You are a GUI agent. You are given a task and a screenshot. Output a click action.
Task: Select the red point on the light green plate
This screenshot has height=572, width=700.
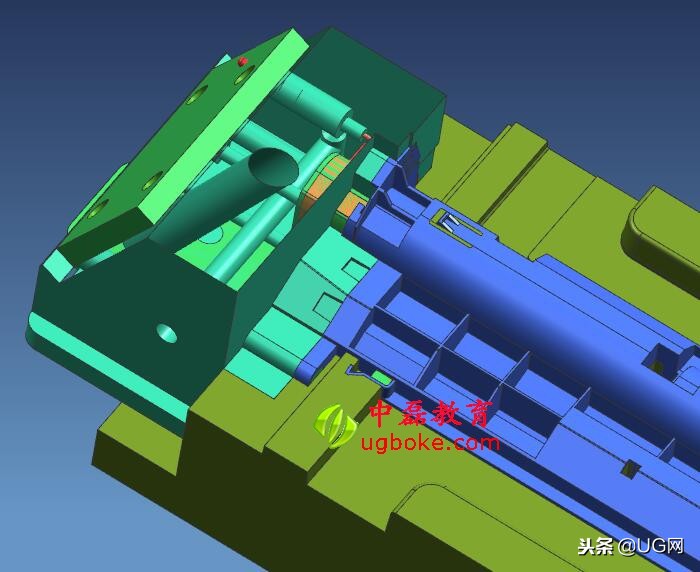242,61
